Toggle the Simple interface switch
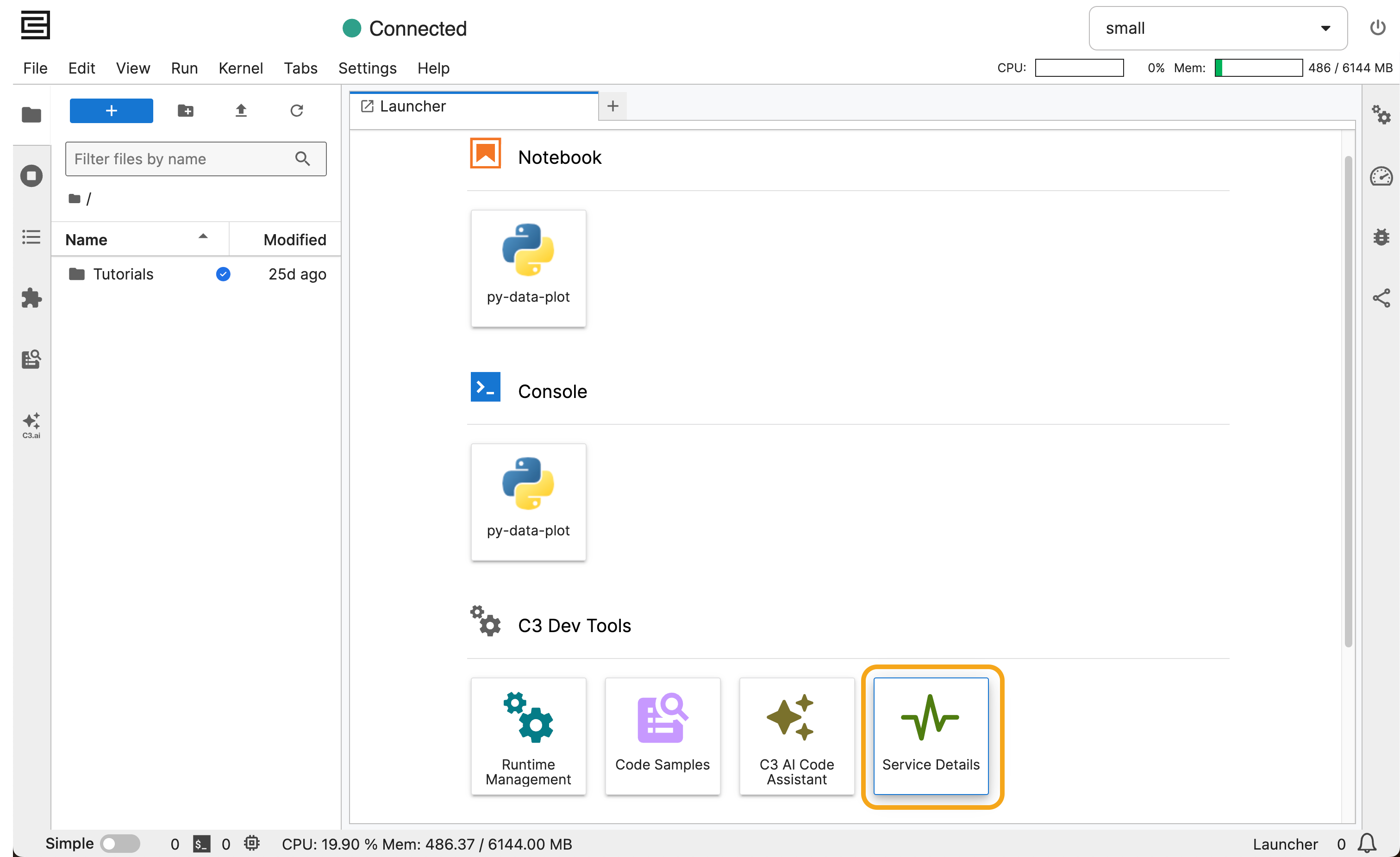The width and height of the screenshot is (1400, 857). (120, 844)
